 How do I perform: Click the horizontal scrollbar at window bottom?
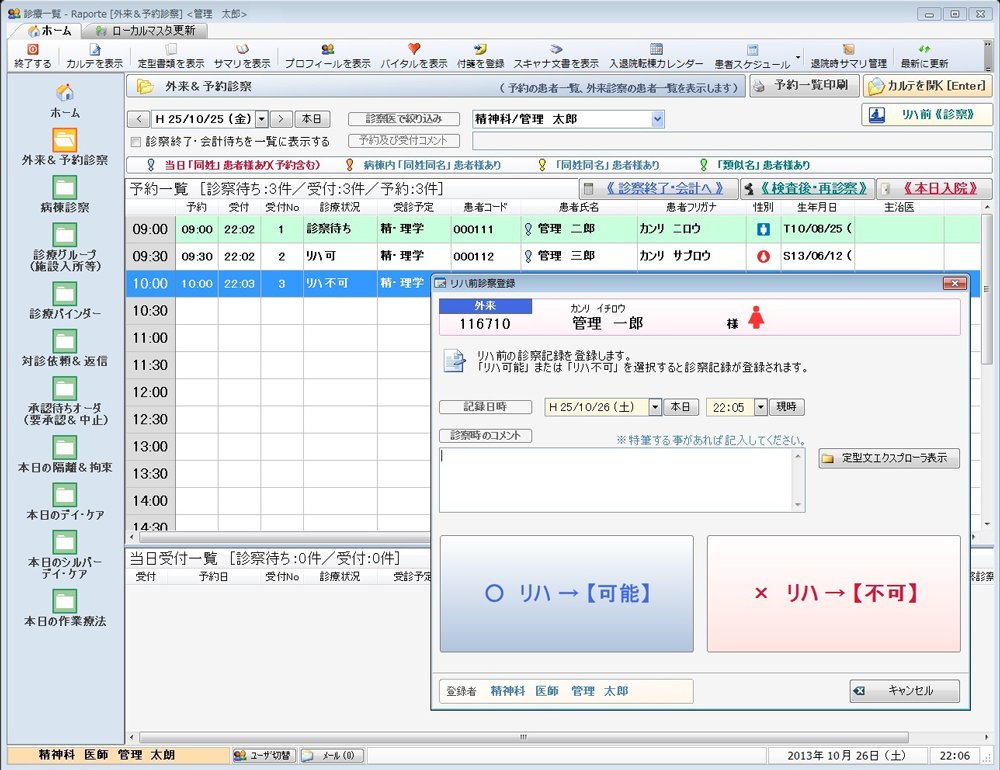click(523, 737)
